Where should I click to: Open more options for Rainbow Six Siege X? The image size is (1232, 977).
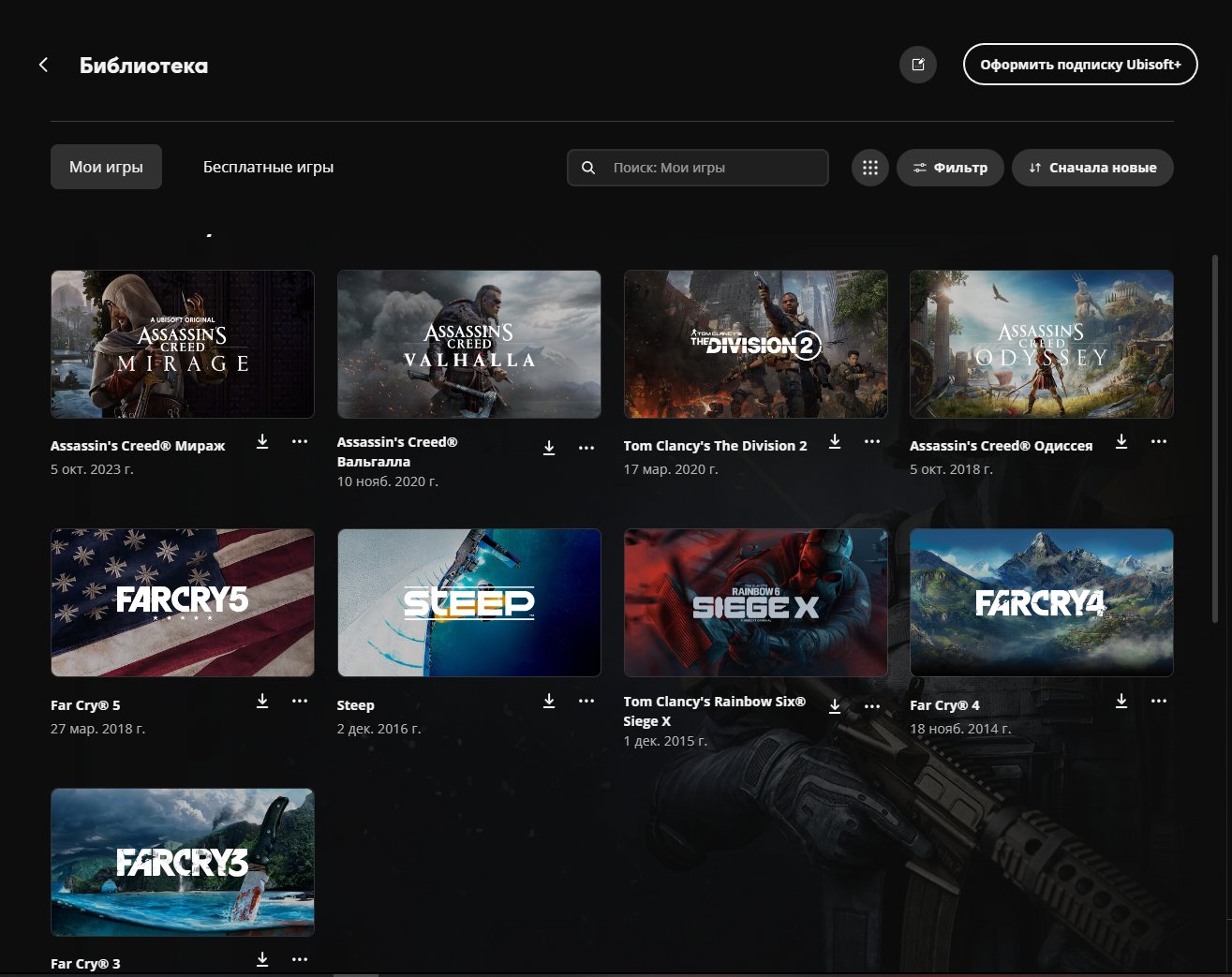pos(872,706)
